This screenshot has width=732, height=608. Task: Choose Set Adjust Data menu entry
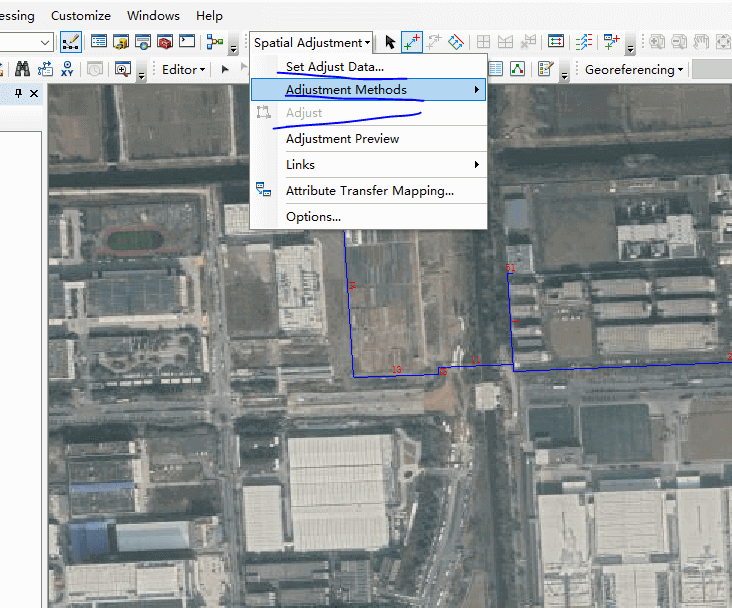334,66
